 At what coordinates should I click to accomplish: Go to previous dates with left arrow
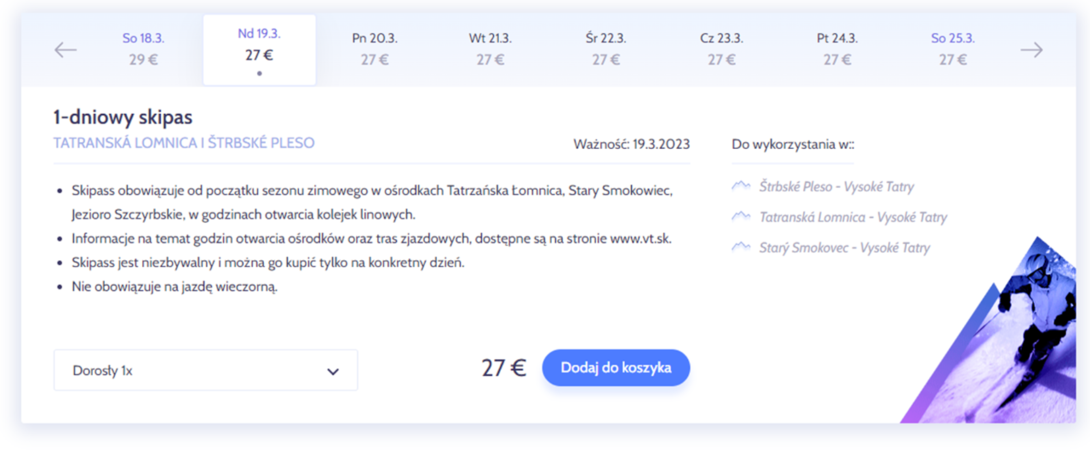[x=65, y=50]
